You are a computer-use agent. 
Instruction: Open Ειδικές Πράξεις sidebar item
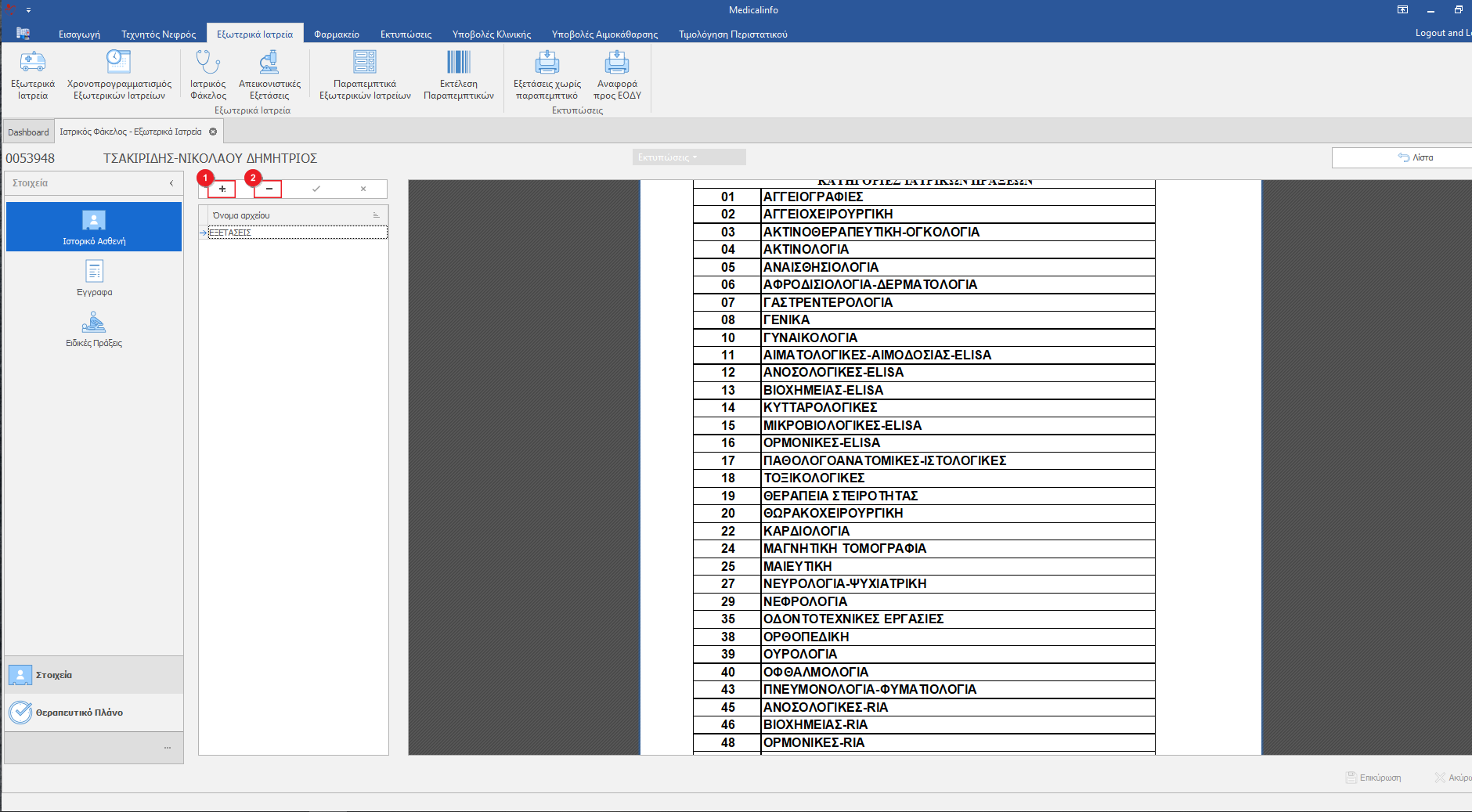94,329
